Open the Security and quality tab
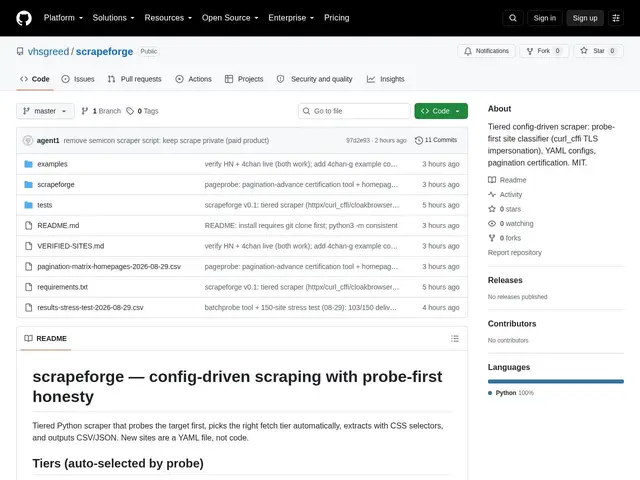 coord(314,79)
